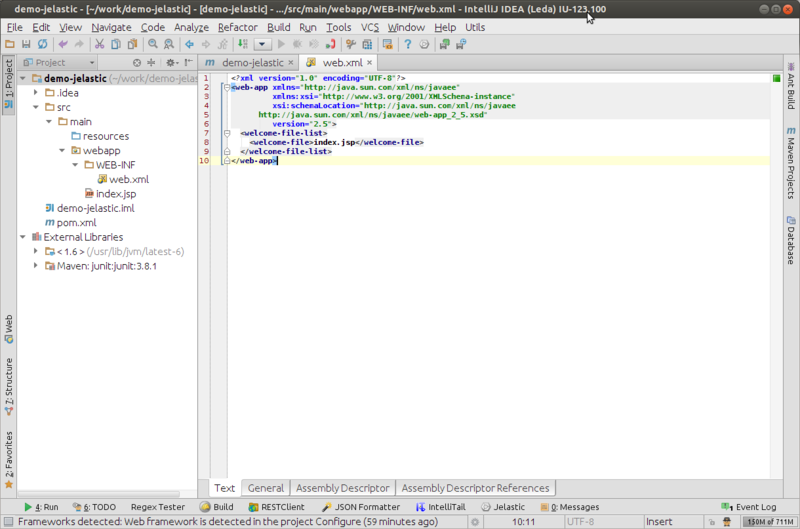Switch to the Assembly Descriptor tab

pyautogui.click(x=342, y=488)
